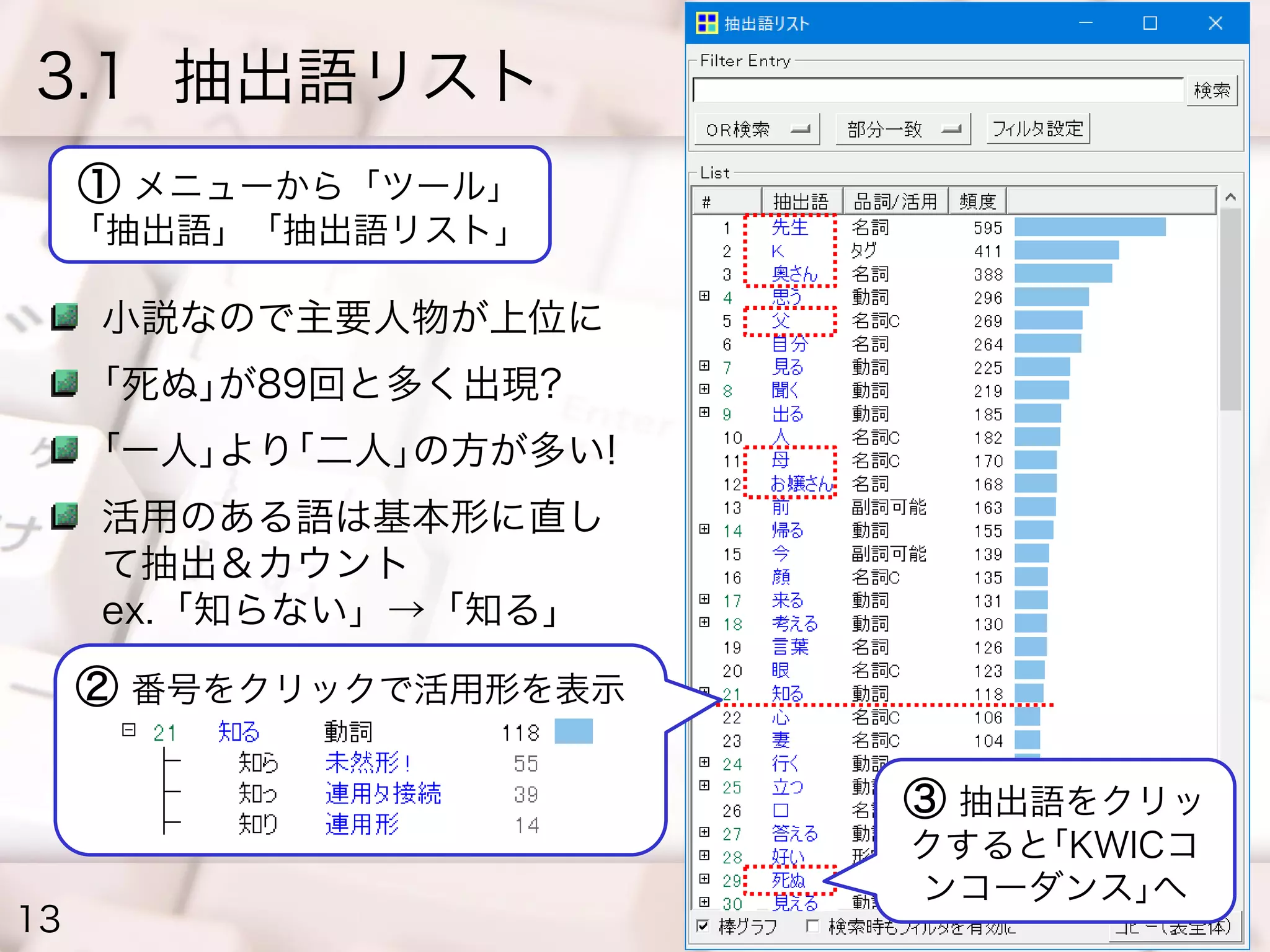Expand row 27 答える conjugations
The height and width of the screenshot is (952, 1270).
[704, 832]
